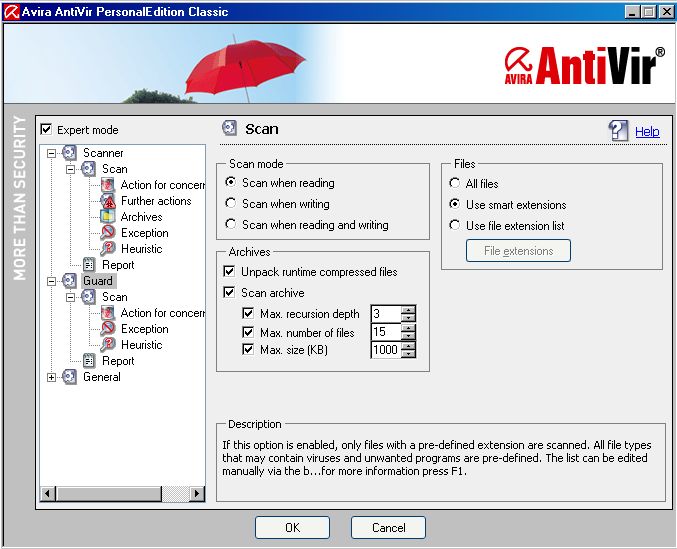Decrease the max number of files value
The width and height of the screenshot is (677, 549).
click(408, 336)
